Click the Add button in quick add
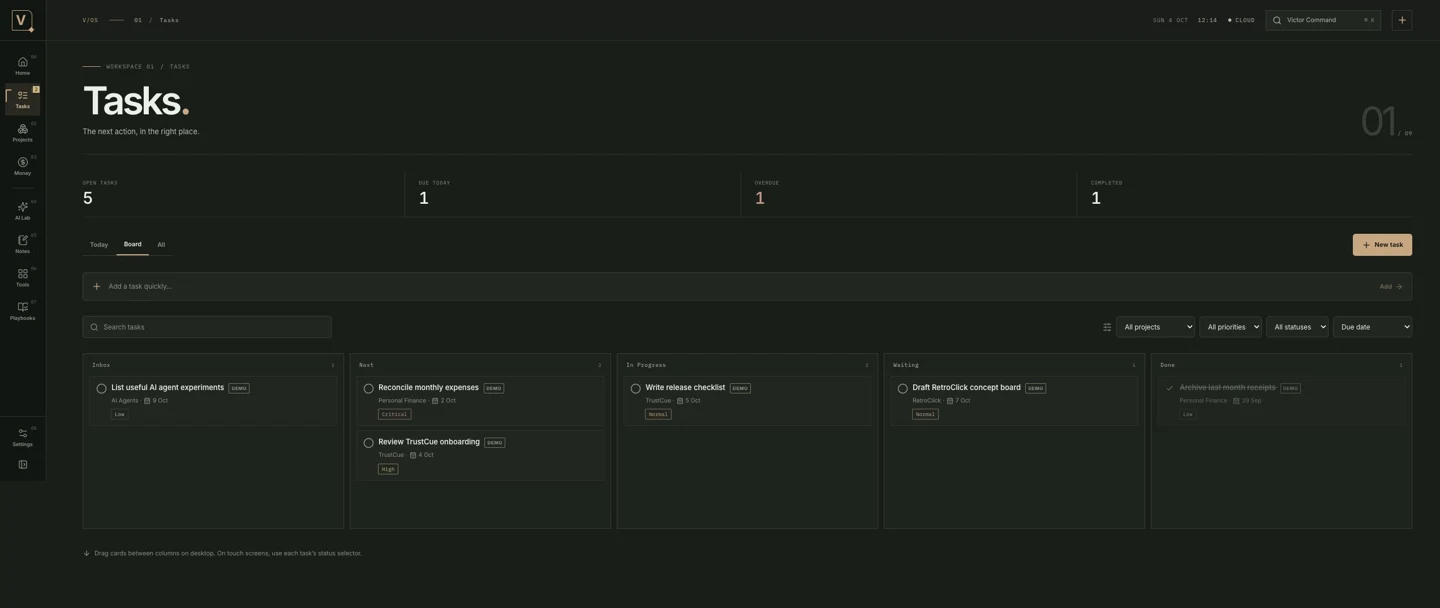1440x608 pixels. tap(1391, 286)
